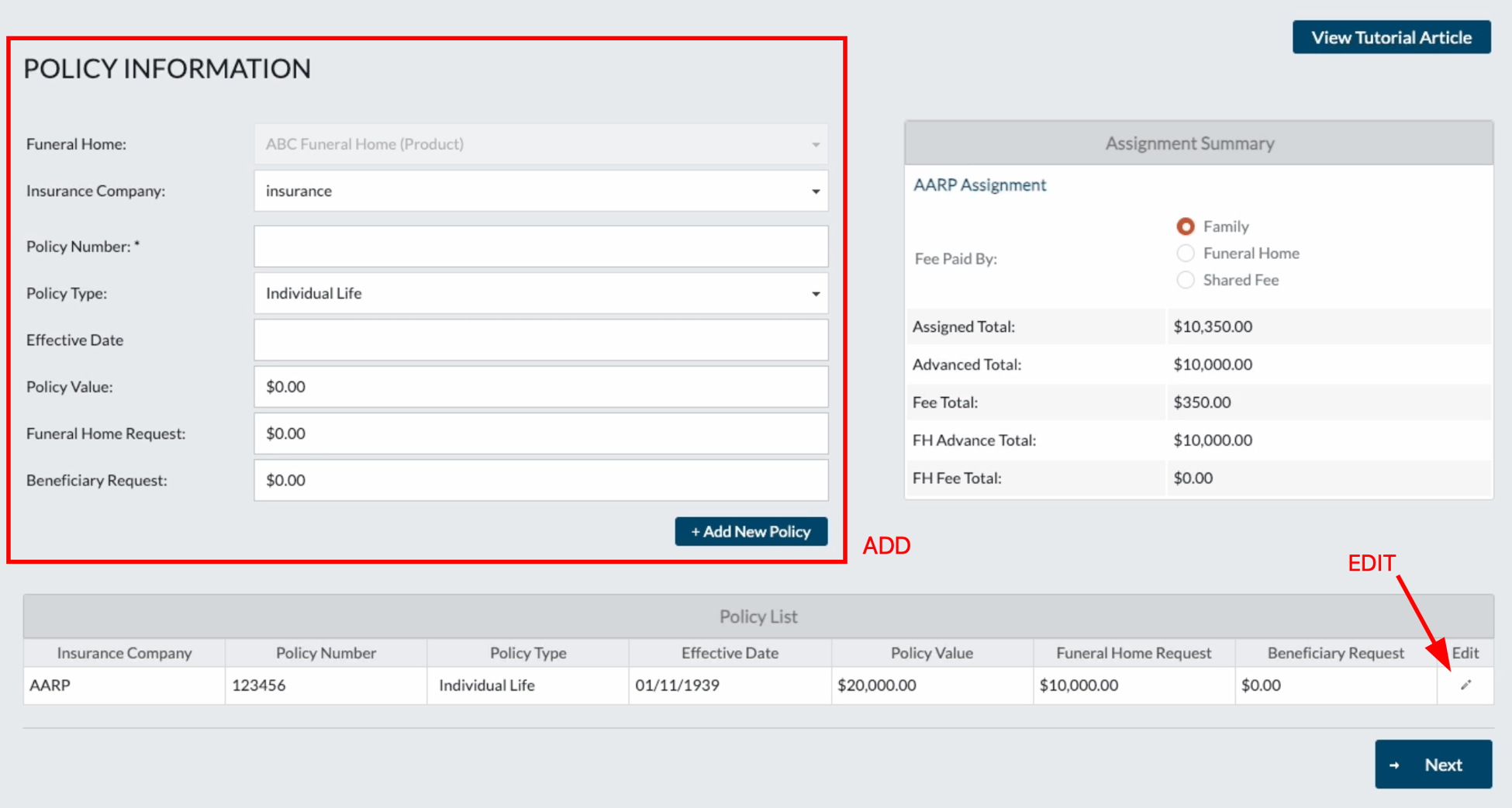Select the Shared Fee option
The image size is (1512, 808).
point(1186,280)
